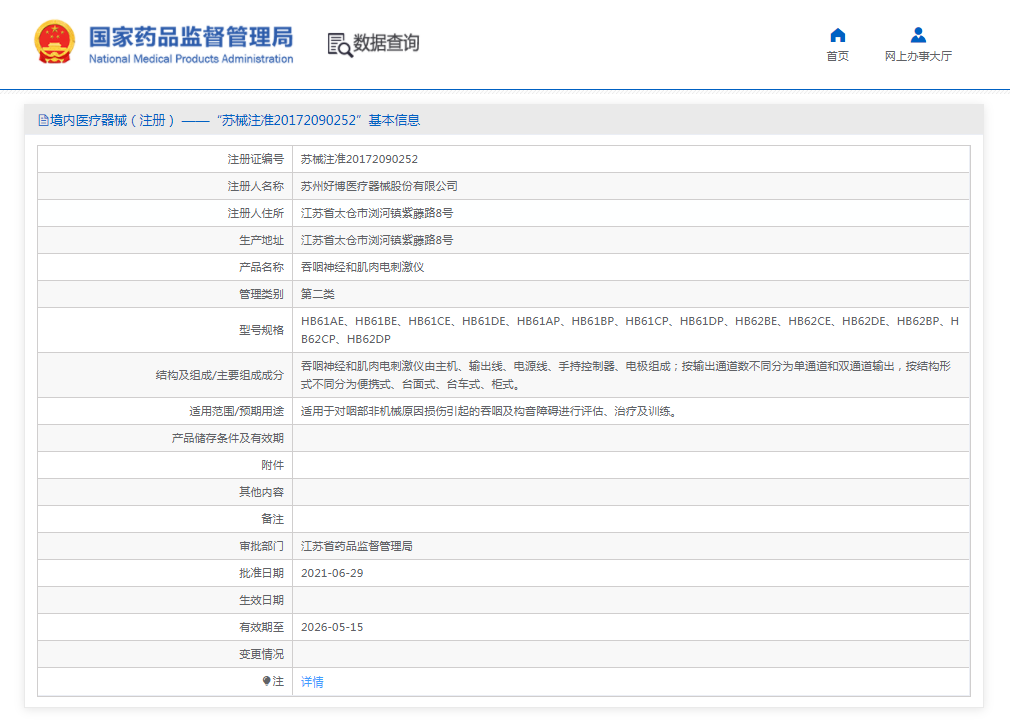Click the document icon before 境内医疗器械
This screenshot has height=723, width=1010.
43,120
